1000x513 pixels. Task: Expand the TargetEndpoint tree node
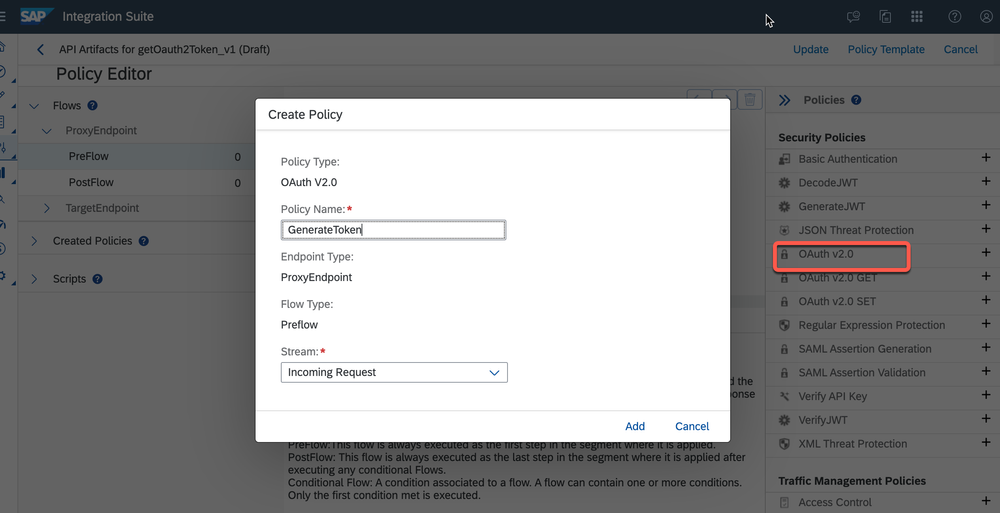pos(47,208)
